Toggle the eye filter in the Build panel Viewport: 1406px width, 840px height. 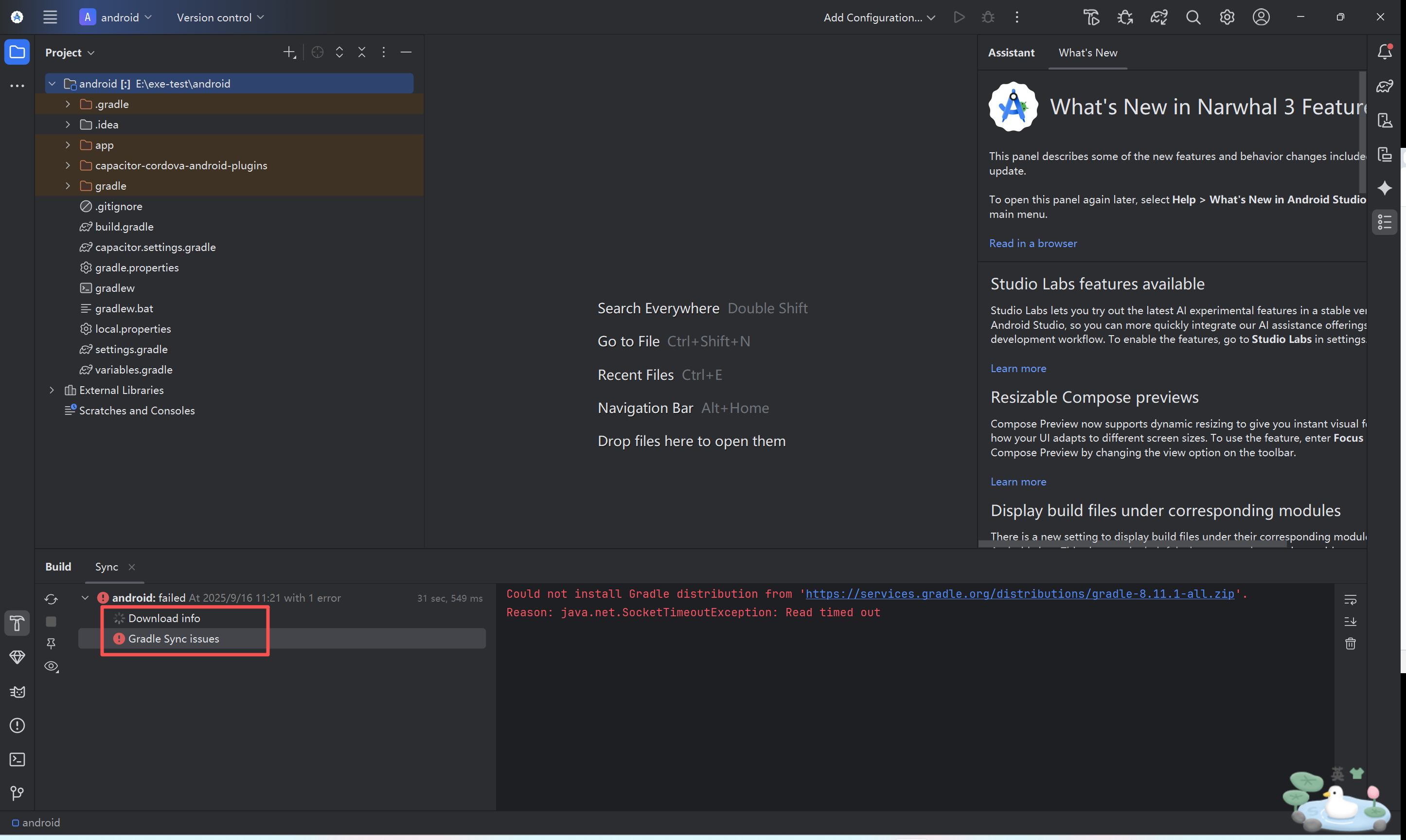click(x=51, y=667)
